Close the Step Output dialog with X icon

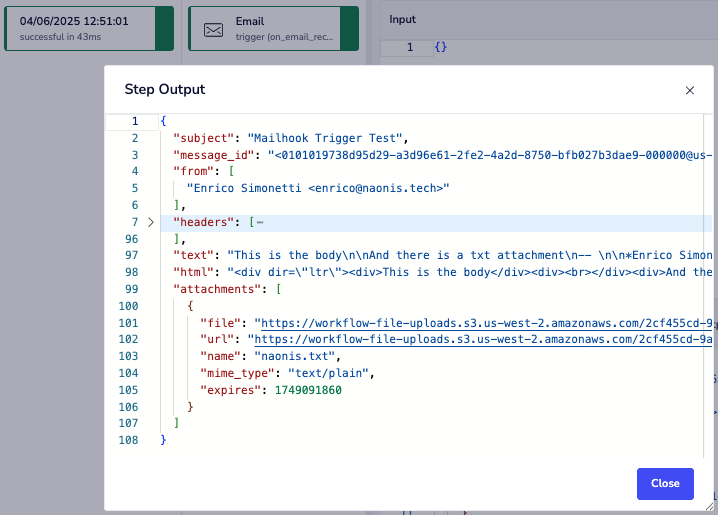click(690, 90)
